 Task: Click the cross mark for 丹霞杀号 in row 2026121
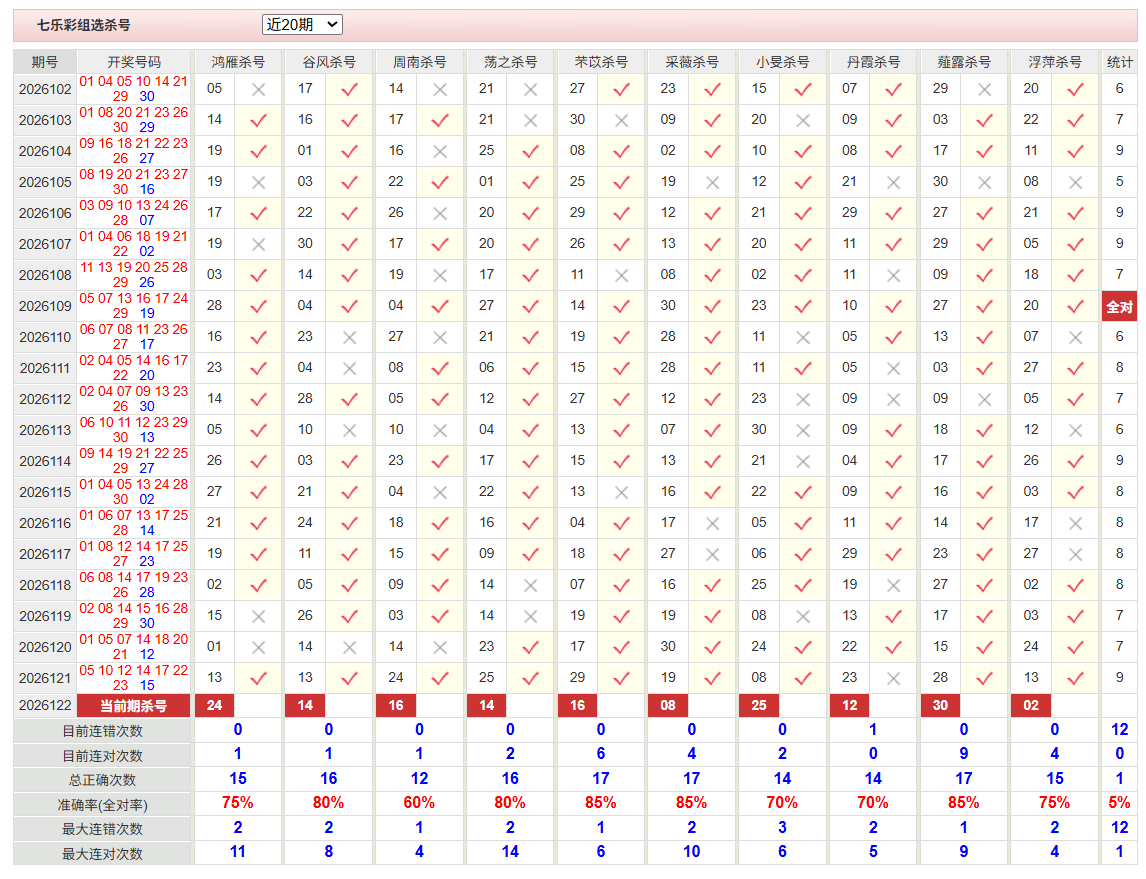pos(893,679)
